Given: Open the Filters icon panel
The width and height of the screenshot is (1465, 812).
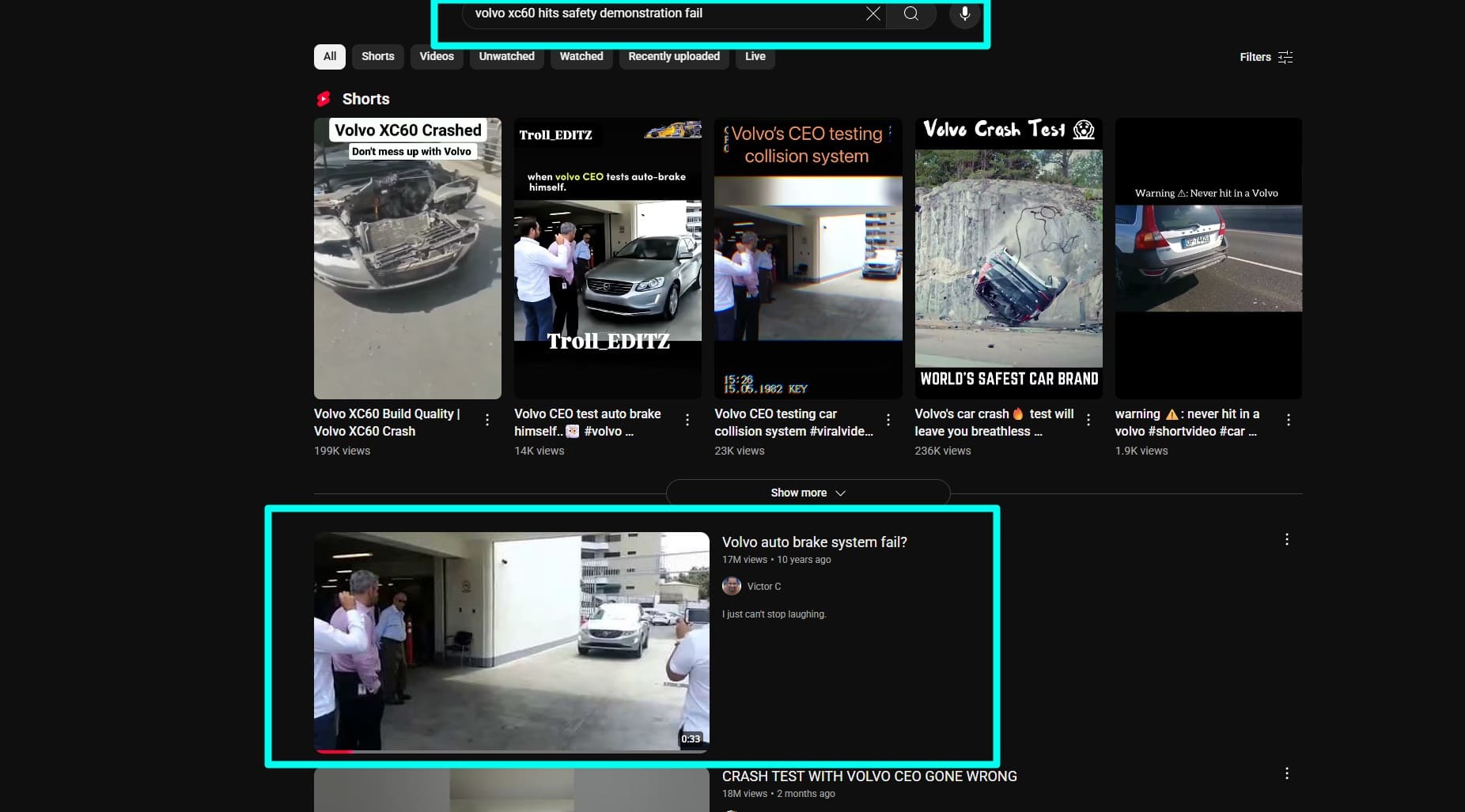Looking at the screenshot, I should 1285,57.
